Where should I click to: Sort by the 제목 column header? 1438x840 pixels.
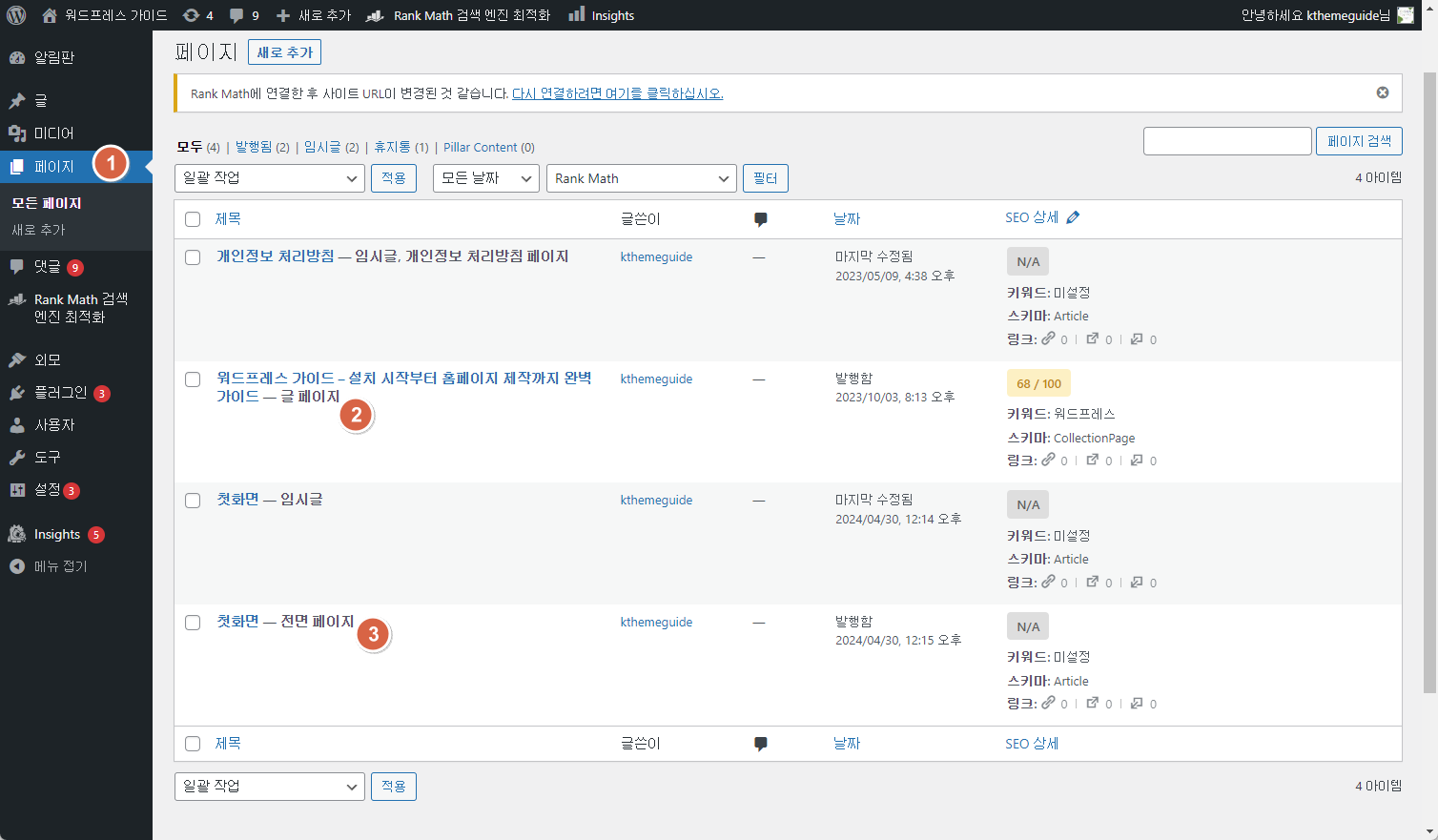click(228, 219)
